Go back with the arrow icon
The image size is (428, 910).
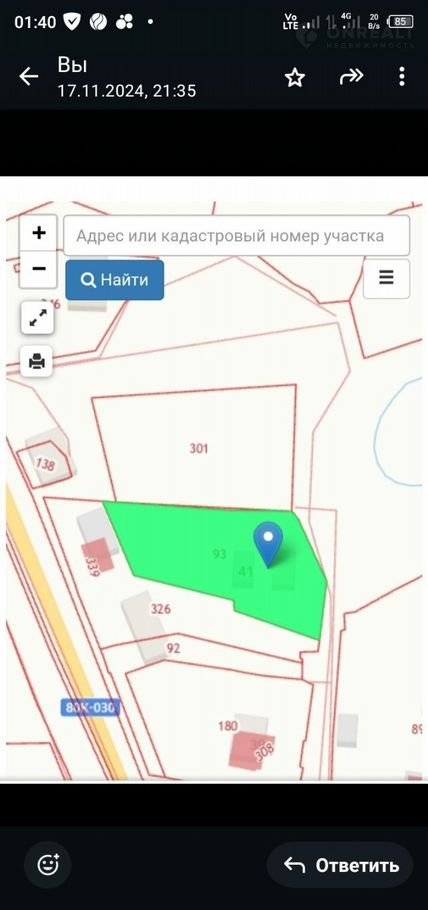coord(28,77)
